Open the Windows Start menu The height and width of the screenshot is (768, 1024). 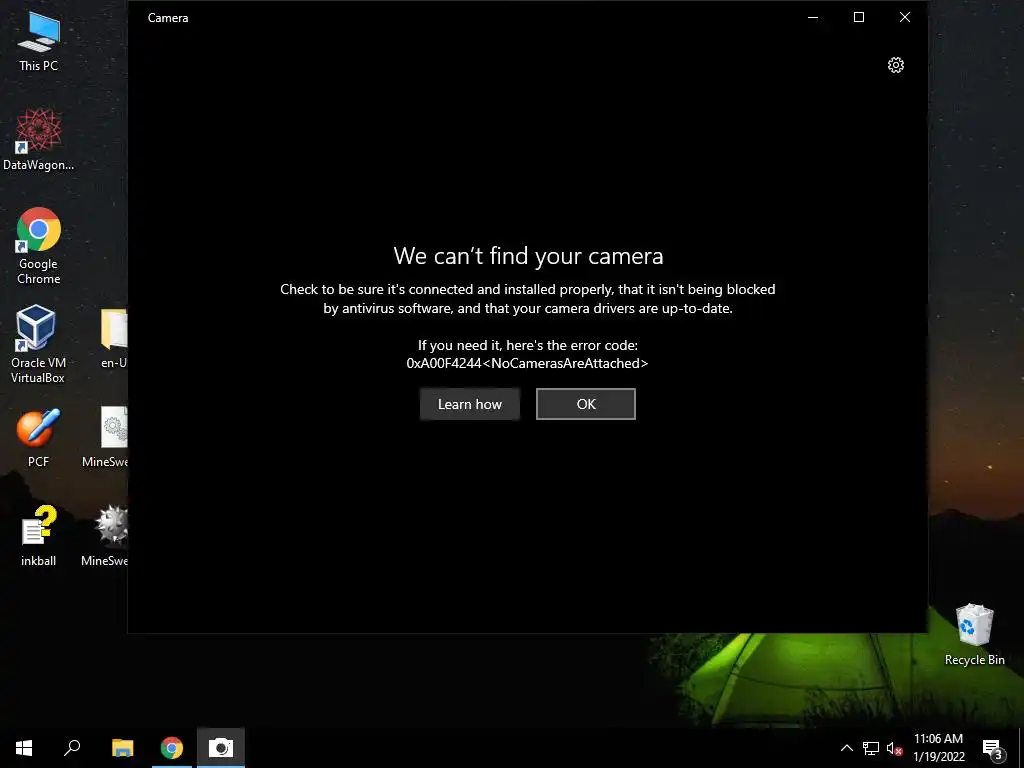(24, 748)
